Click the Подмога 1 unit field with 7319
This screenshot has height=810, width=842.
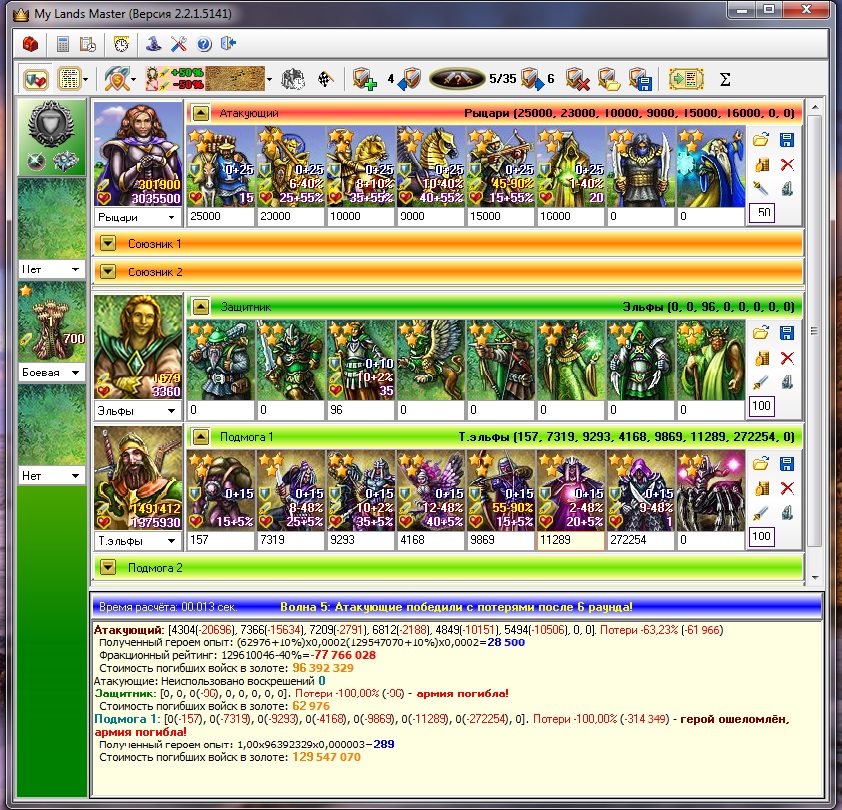[291, 540]
